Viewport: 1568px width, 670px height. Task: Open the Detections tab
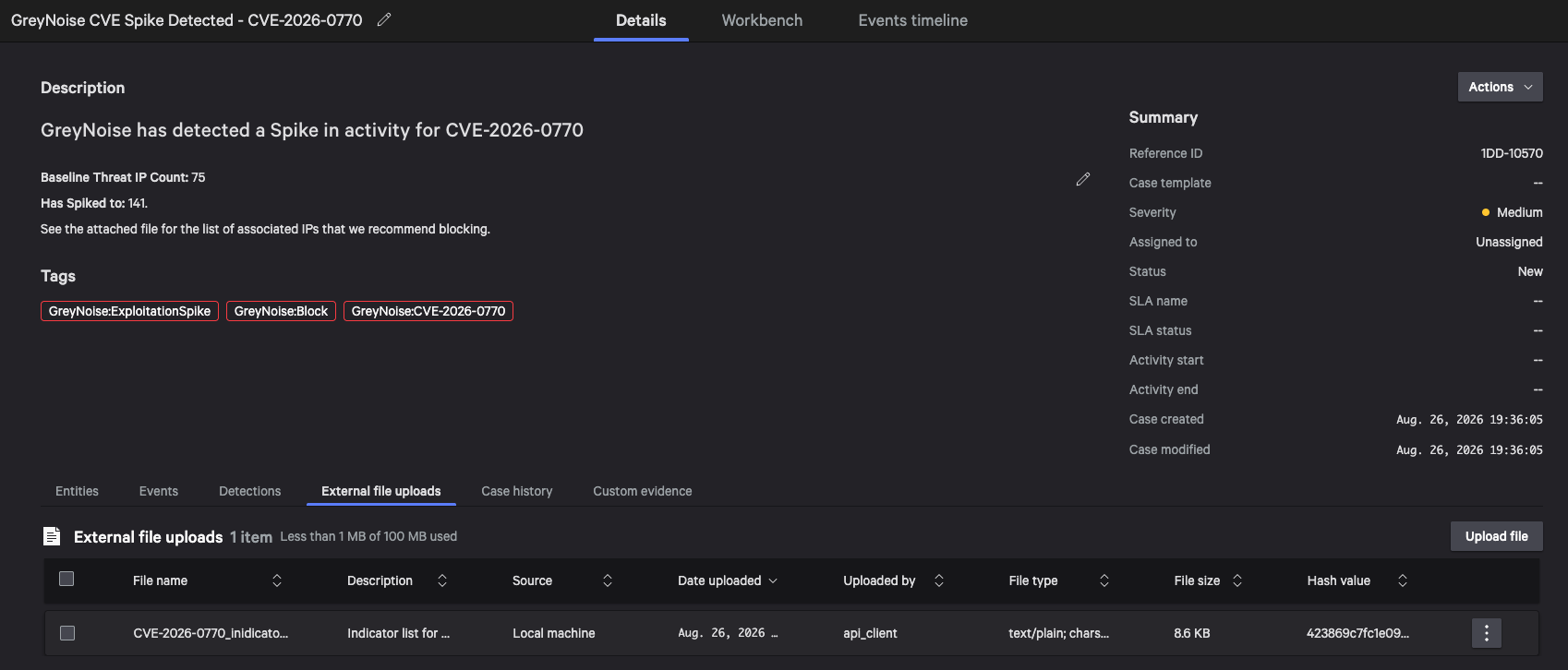click(x=250, y=491)
